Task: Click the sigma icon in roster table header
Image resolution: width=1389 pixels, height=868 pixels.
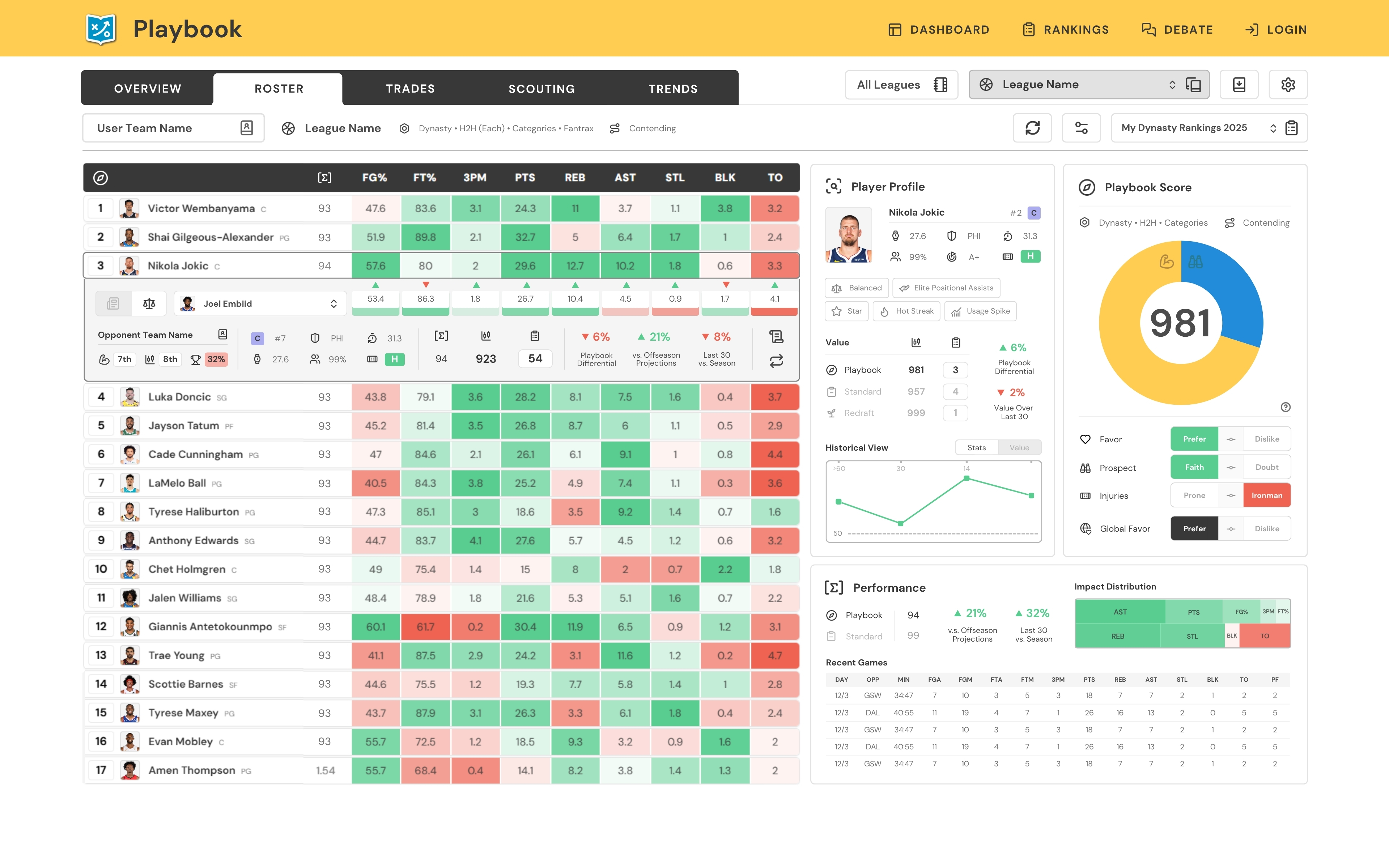Action: (x=324, y=178)
